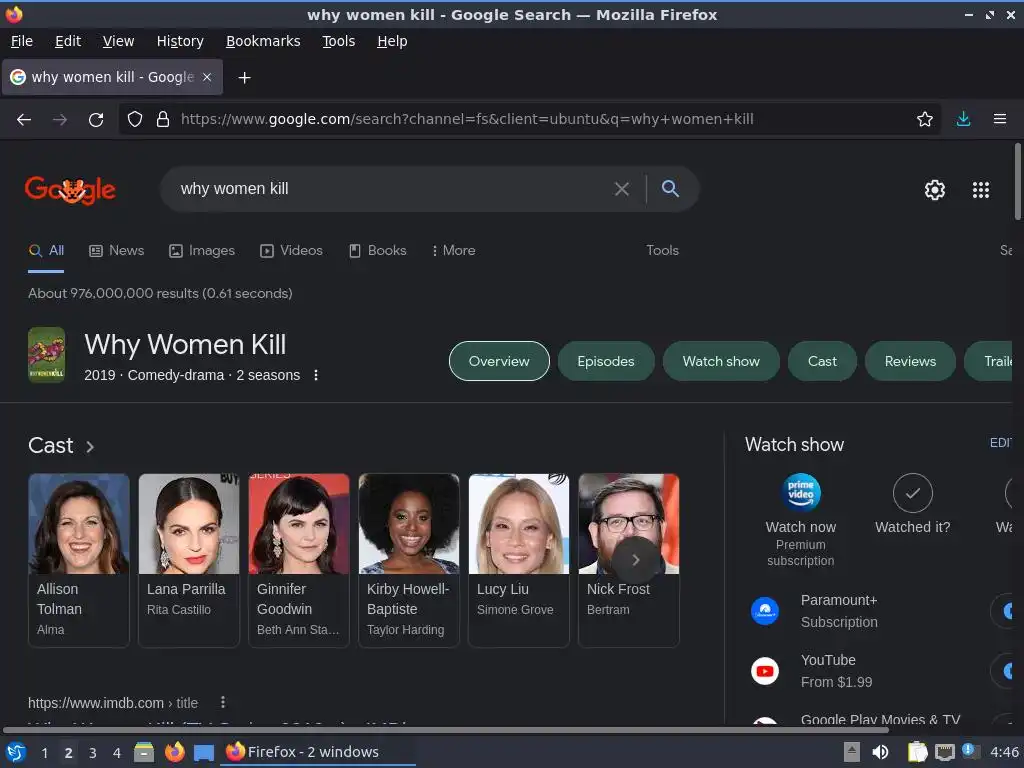This screenshot has height=768, width=1024.
Task: Expand the Cast section chevron
Action: [90, 447]
